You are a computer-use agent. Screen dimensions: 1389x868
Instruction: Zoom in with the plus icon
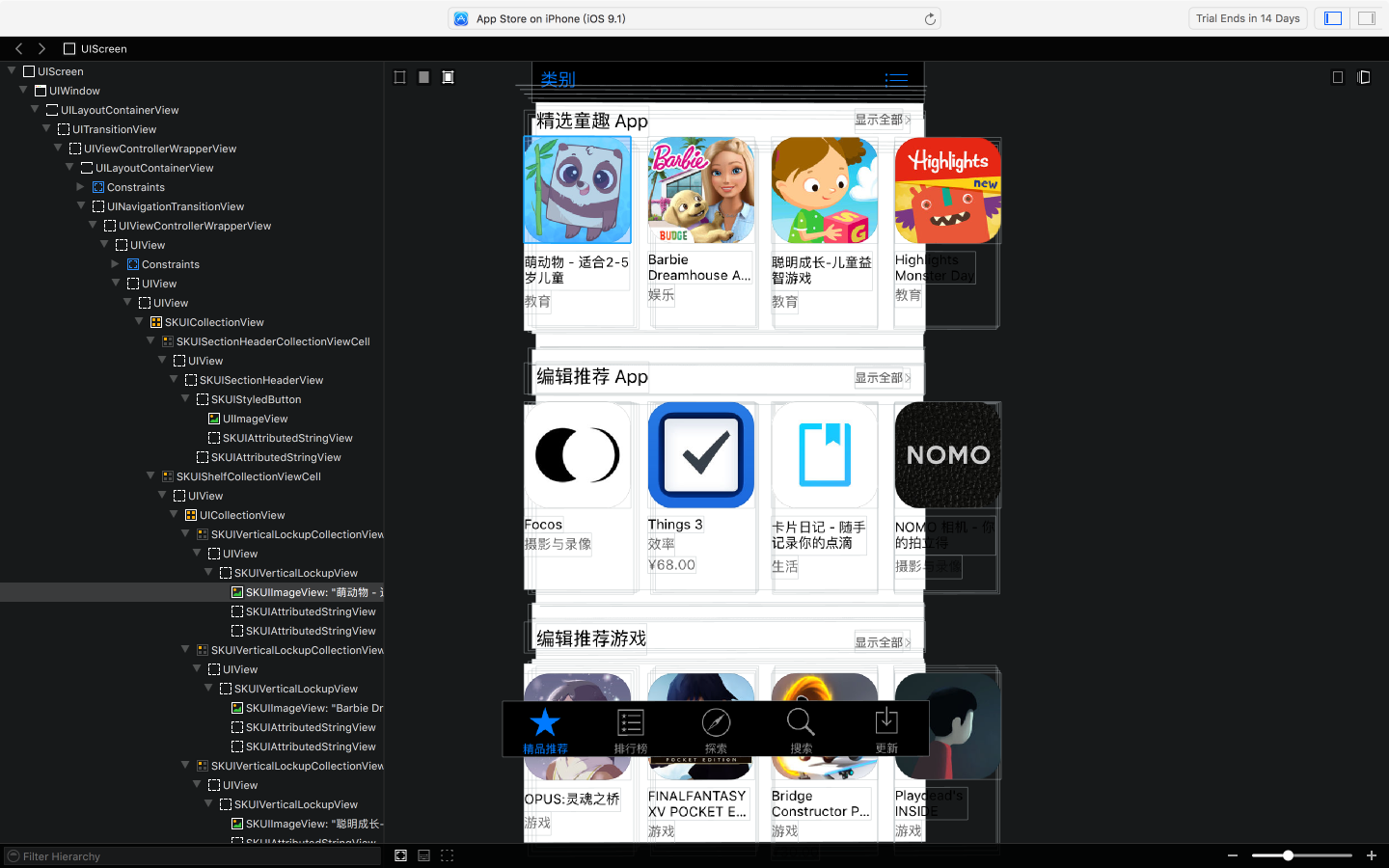1371,855
